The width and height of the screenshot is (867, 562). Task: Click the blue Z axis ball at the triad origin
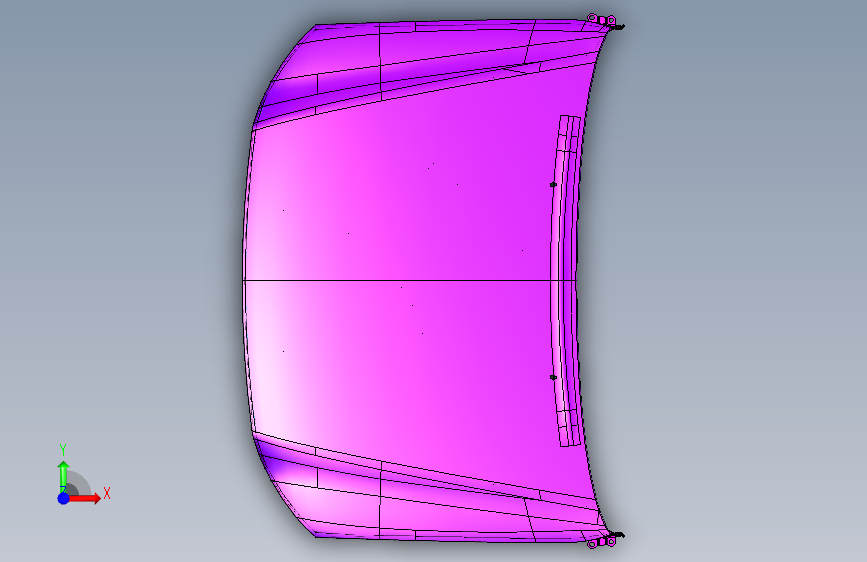pos(64,498)
